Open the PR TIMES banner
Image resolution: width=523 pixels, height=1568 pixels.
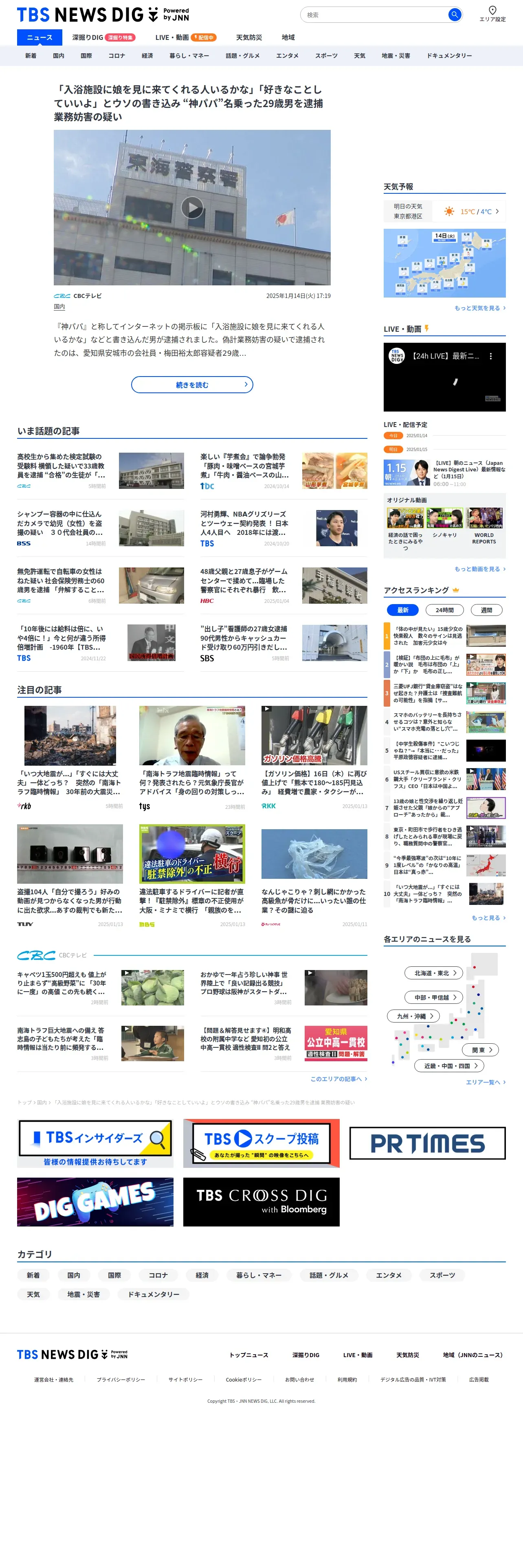pyautogui.click(x=427, y=1143)
